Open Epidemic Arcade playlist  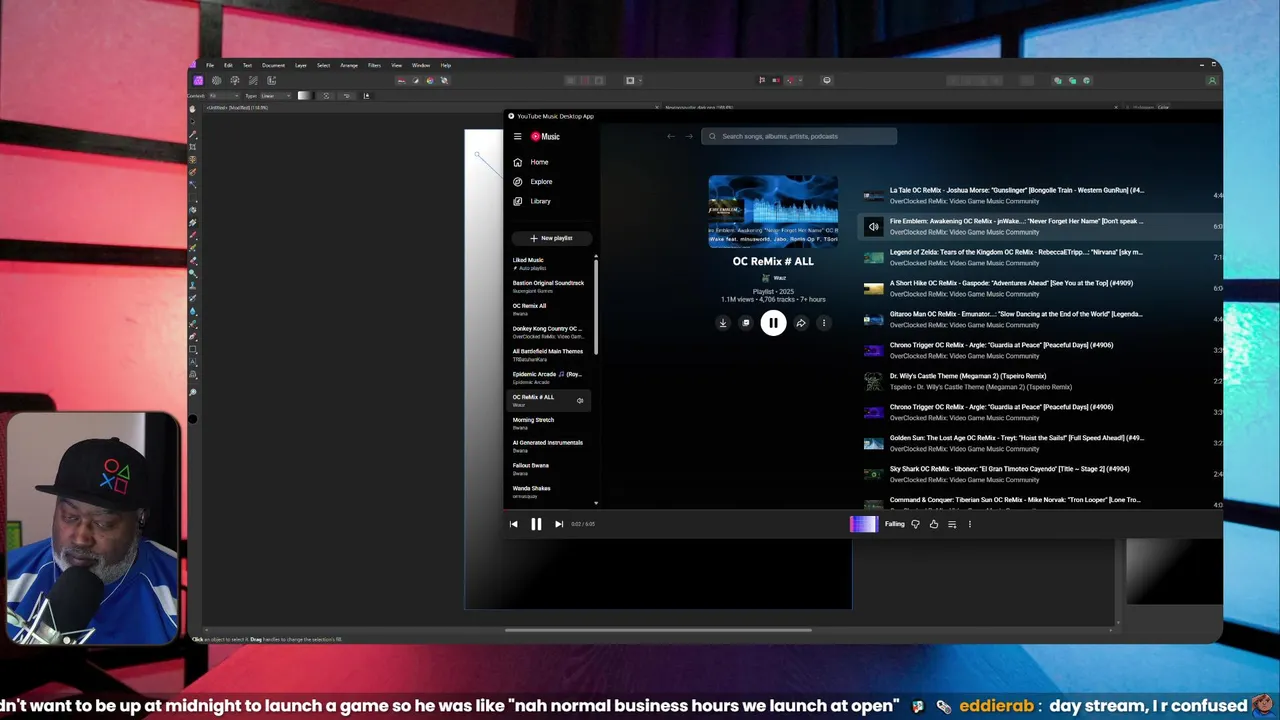coord(550,378)
